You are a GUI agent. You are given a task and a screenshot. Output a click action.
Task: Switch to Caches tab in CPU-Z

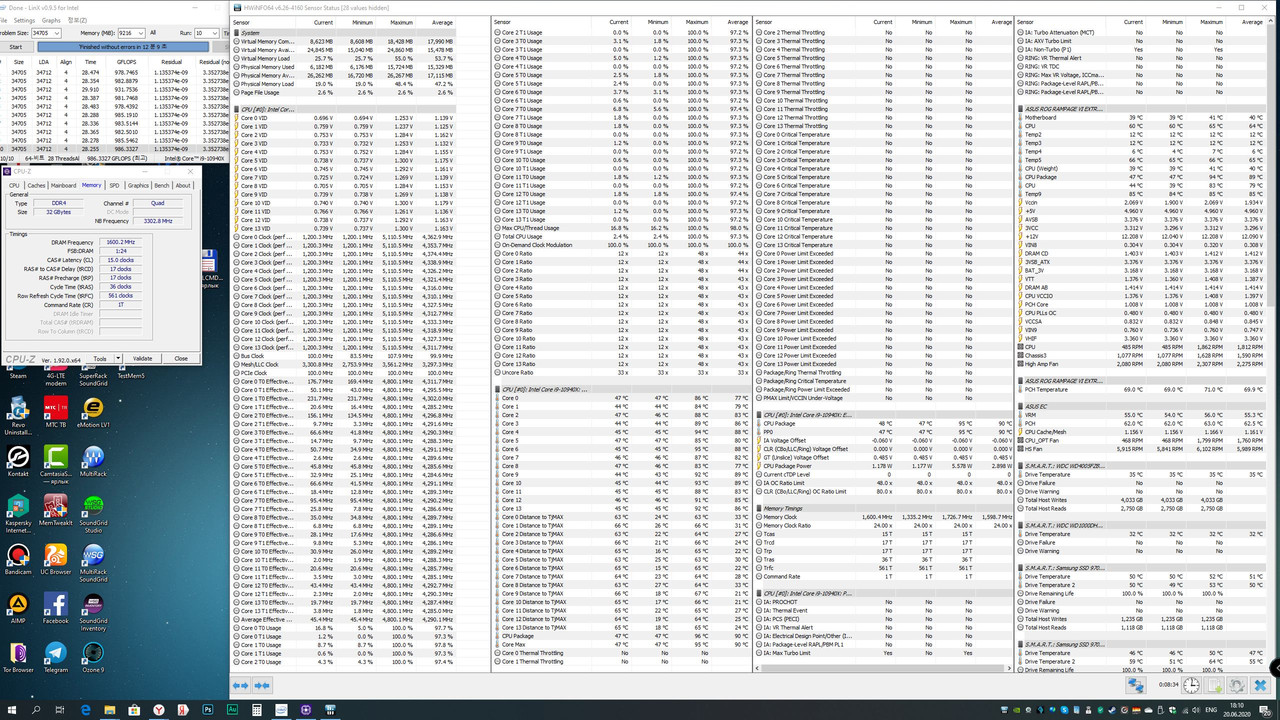[36, 185]
